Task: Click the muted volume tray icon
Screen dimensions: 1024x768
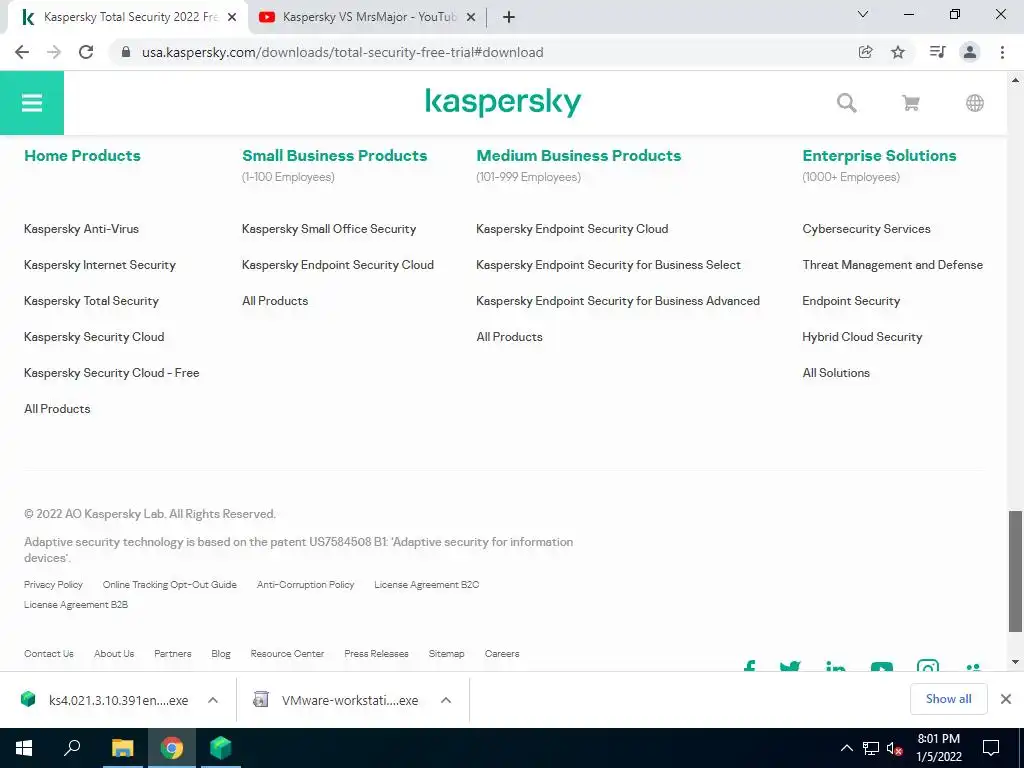Action: (x=894, y=748)
